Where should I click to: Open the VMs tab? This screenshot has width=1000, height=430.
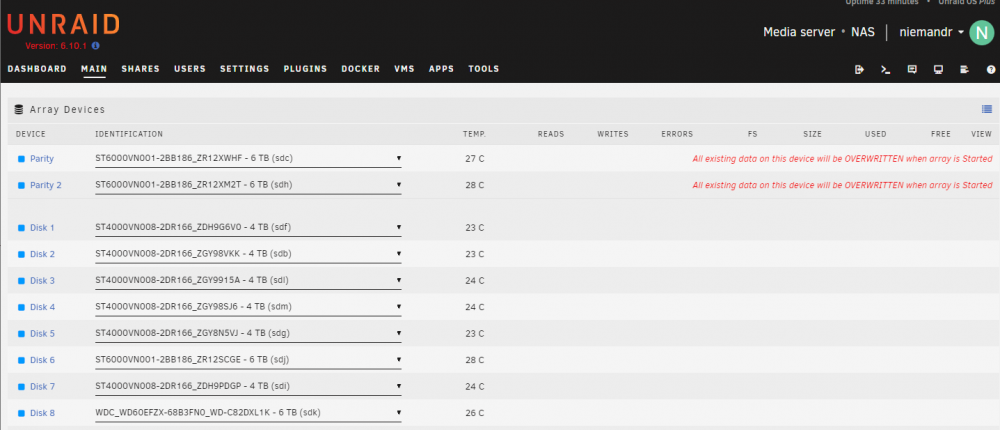click(x=404, y=69)
